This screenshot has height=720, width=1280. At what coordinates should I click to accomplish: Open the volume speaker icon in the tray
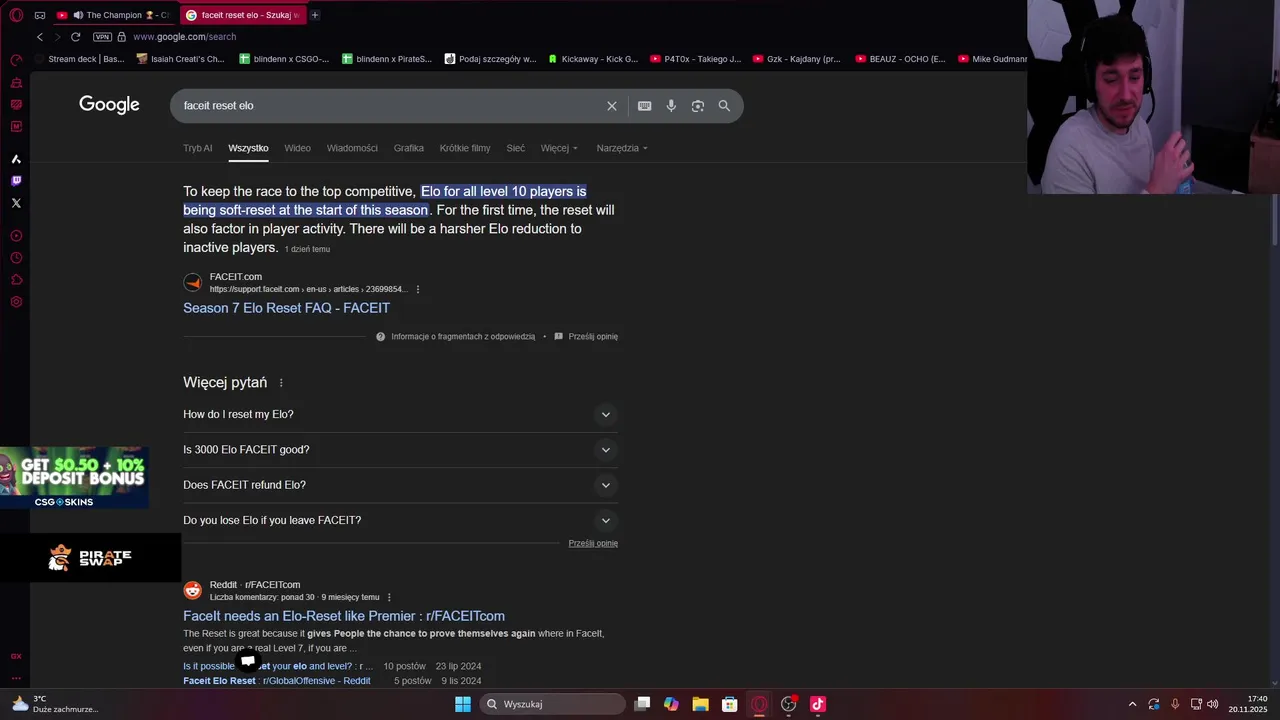tap(1213, 704)
